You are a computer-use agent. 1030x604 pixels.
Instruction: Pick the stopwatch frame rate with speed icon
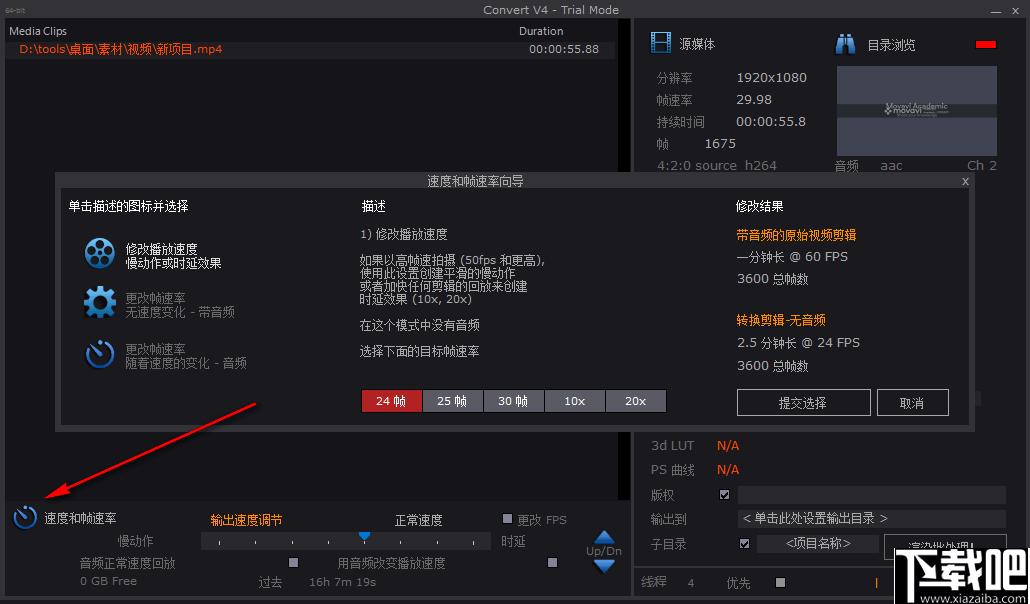pos(100,354)
